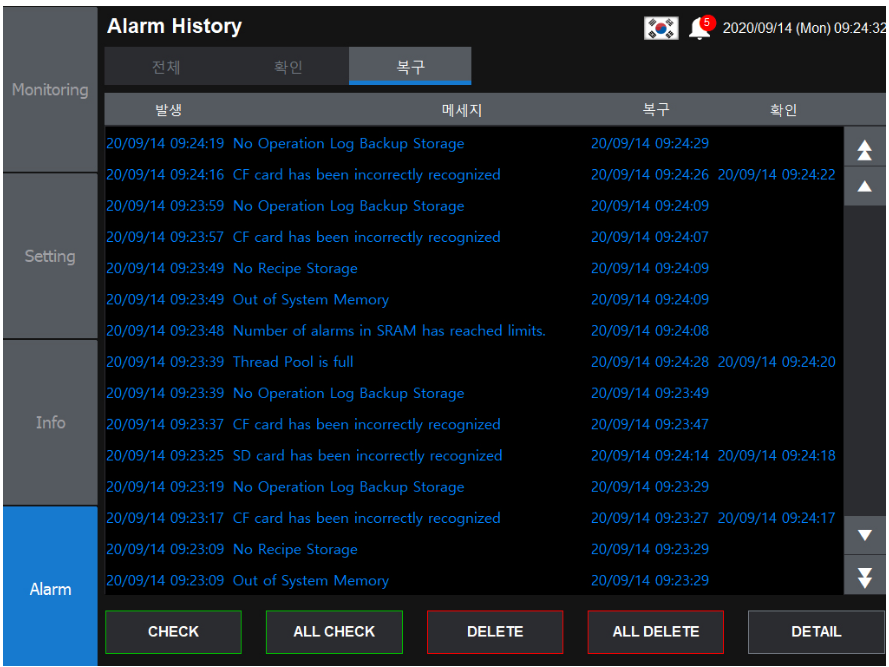Screen dimensions: 889x667
Task: Click the ALL DELETE button
Action: (x=655, y=632)
